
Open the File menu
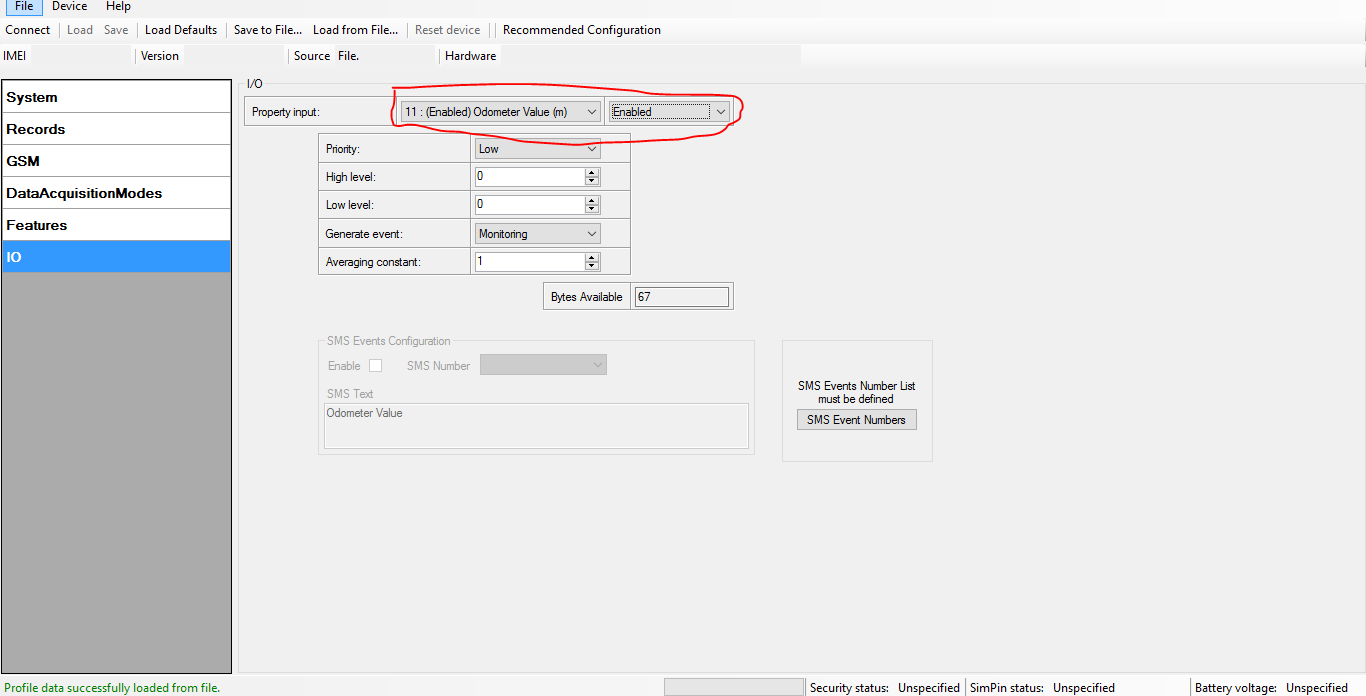point(24,6)
